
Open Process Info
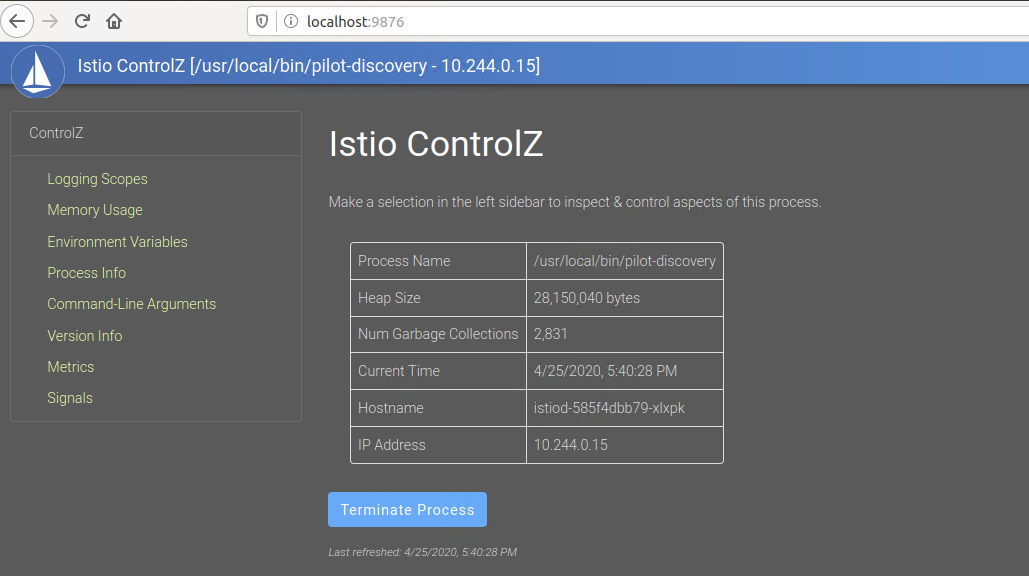tap(86, 272)
